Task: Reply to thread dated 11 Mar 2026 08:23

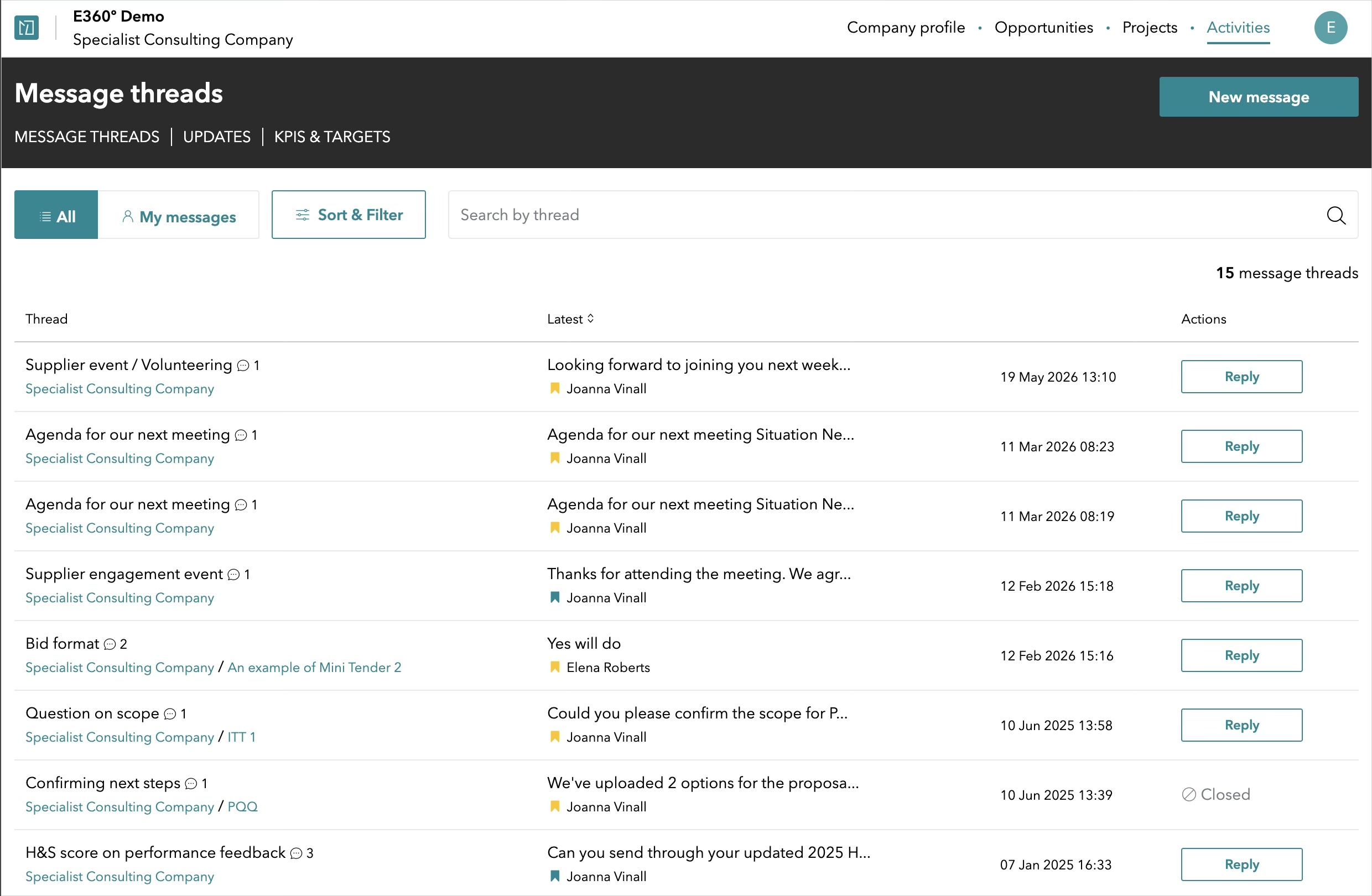Action: pos(1241,446)
